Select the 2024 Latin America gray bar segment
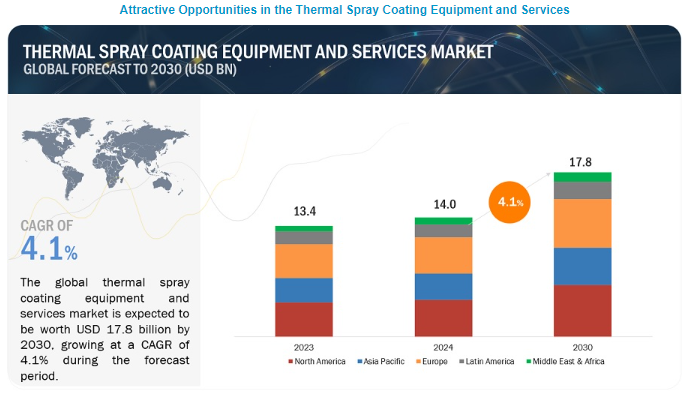This screenshot has height=394, width=686. pyautogui.click(x=444, y=230)
